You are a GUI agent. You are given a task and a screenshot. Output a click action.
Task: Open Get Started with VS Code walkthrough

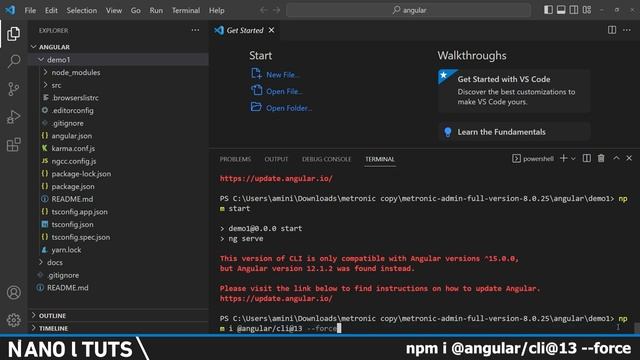(x=514, y=90)
